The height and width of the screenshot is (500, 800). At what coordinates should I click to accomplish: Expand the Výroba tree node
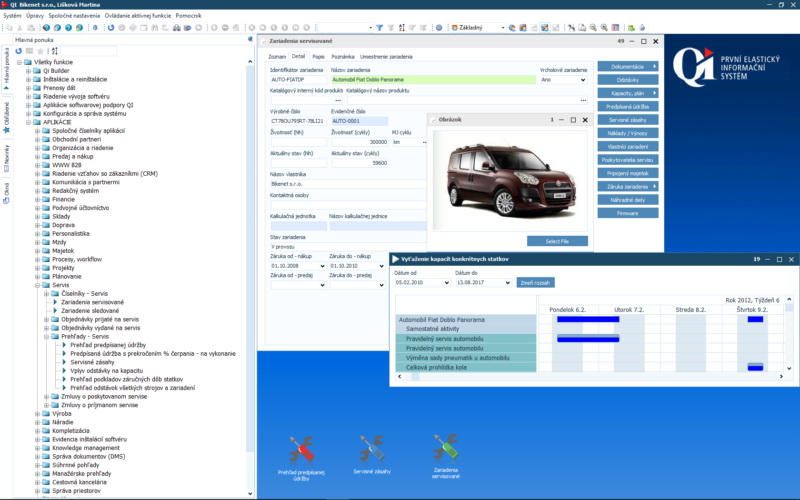37,414
